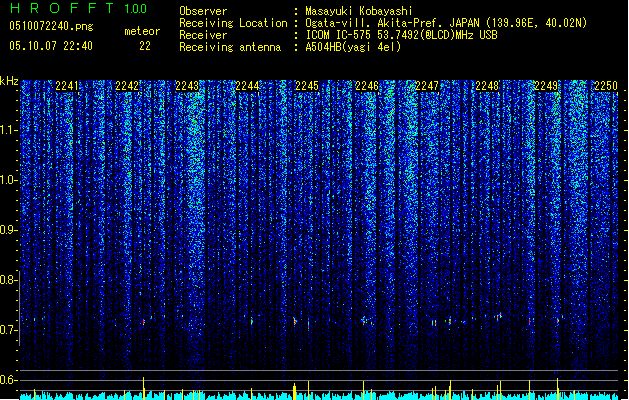Click the meteor echo just after 2248
The width and height of the screenshot is (629, 400).
499,317
